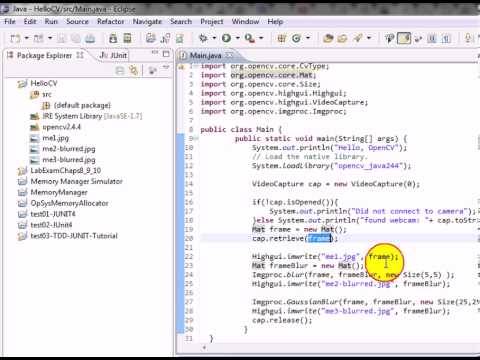Click 'cap.release();' on line 29
Viewport: 480px width, 360px height.
(x=282, y=320)
